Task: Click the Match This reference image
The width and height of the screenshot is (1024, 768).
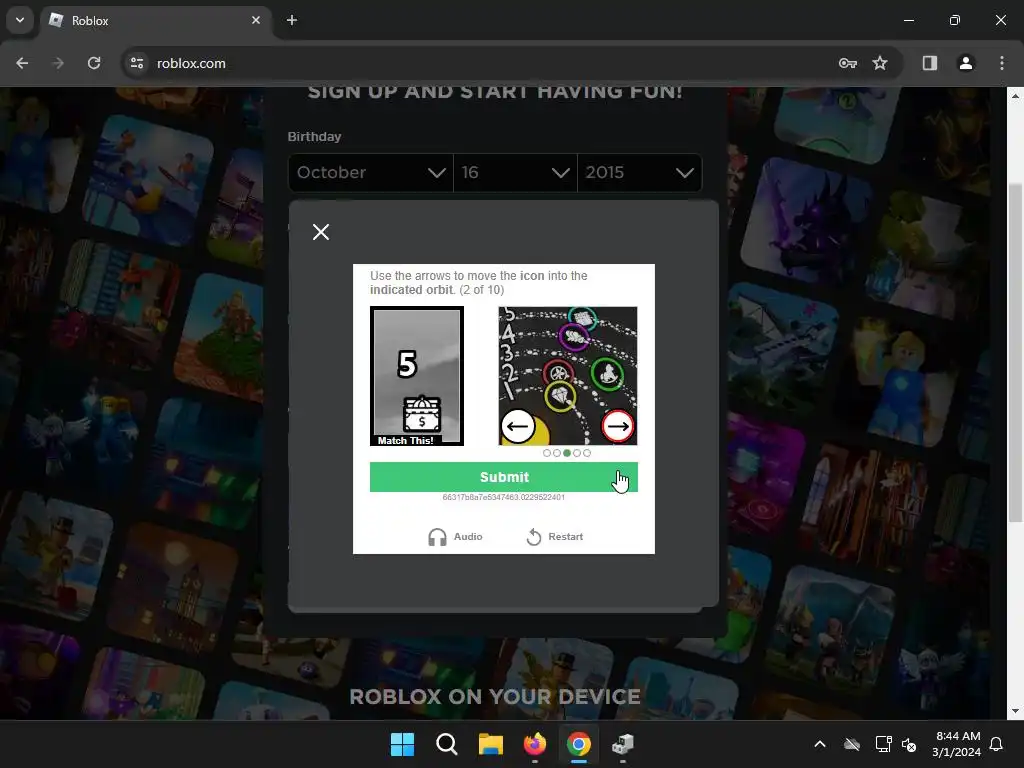Action: (417, 376)
